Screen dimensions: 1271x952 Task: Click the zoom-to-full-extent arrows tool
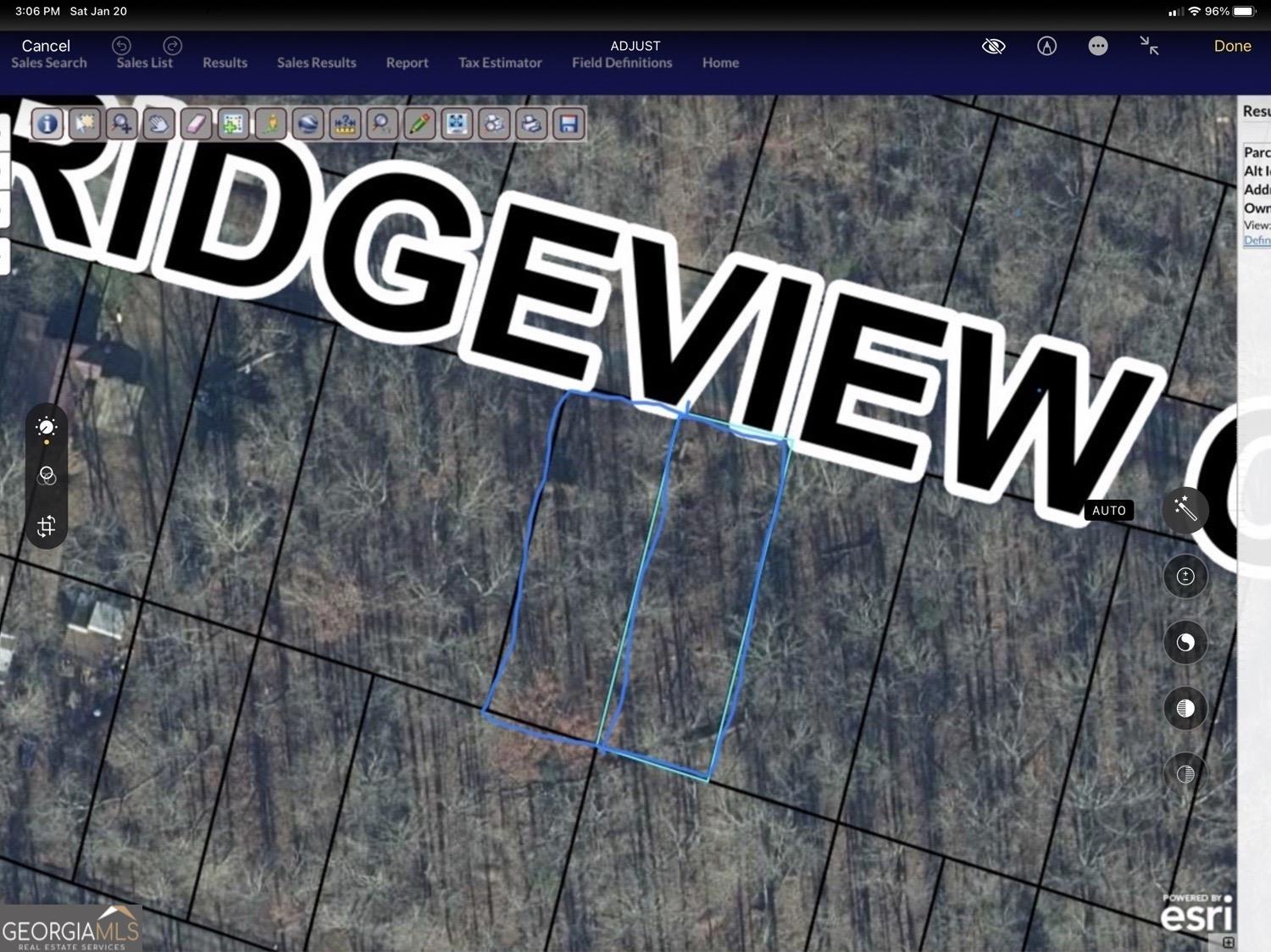(457, 124)
